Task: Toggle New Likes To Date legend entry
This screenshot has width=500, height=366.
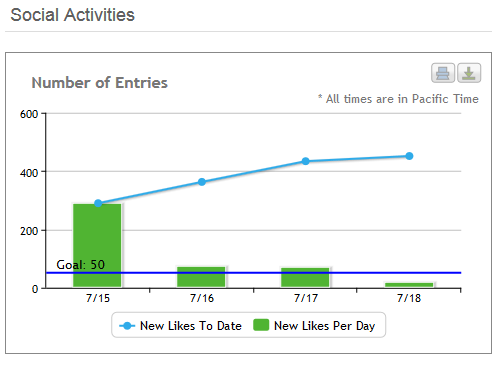Action: tap(180, 326)
